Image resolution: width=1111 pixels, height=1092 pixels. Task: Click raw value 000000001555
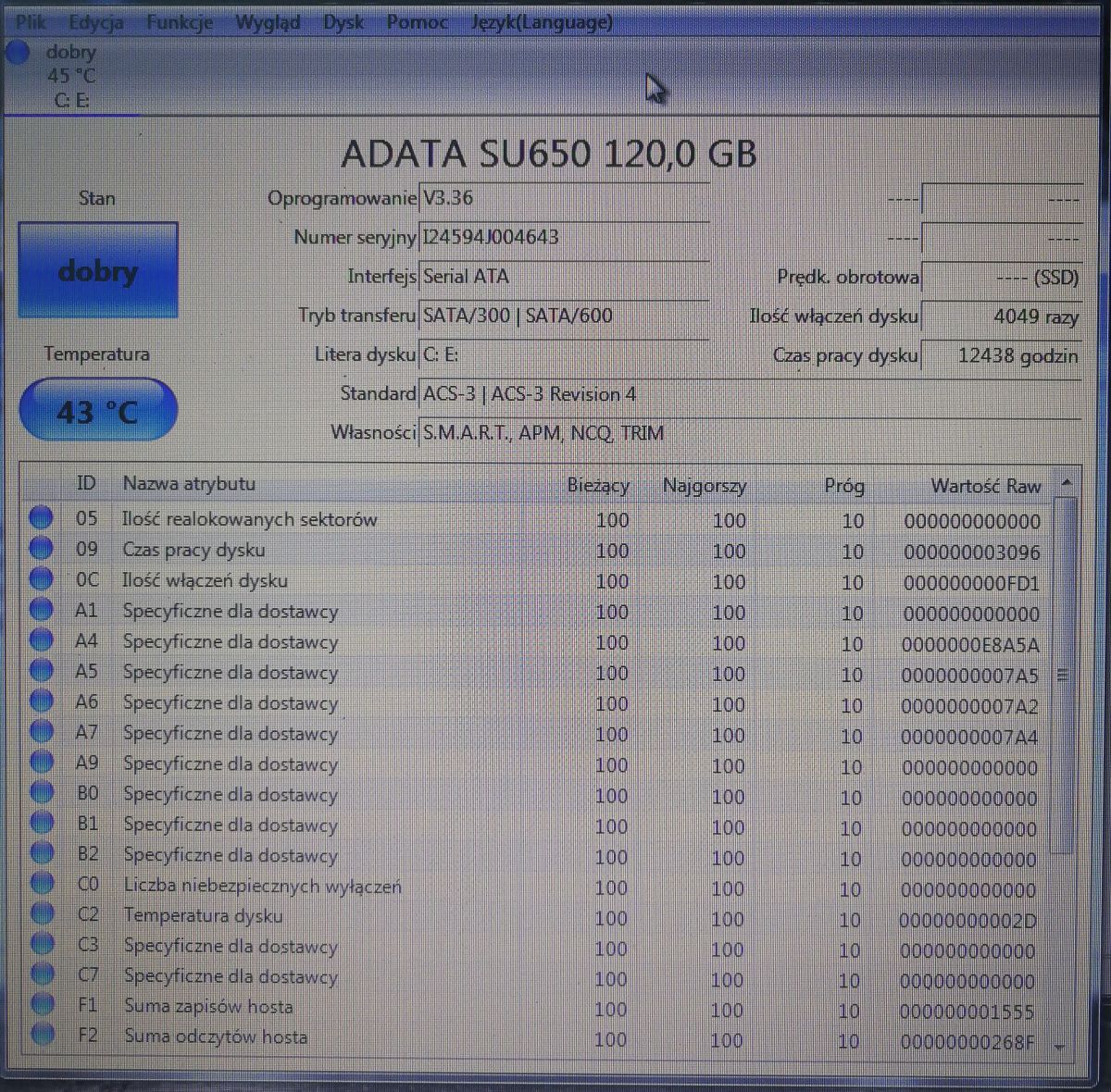pos(967,1011)
